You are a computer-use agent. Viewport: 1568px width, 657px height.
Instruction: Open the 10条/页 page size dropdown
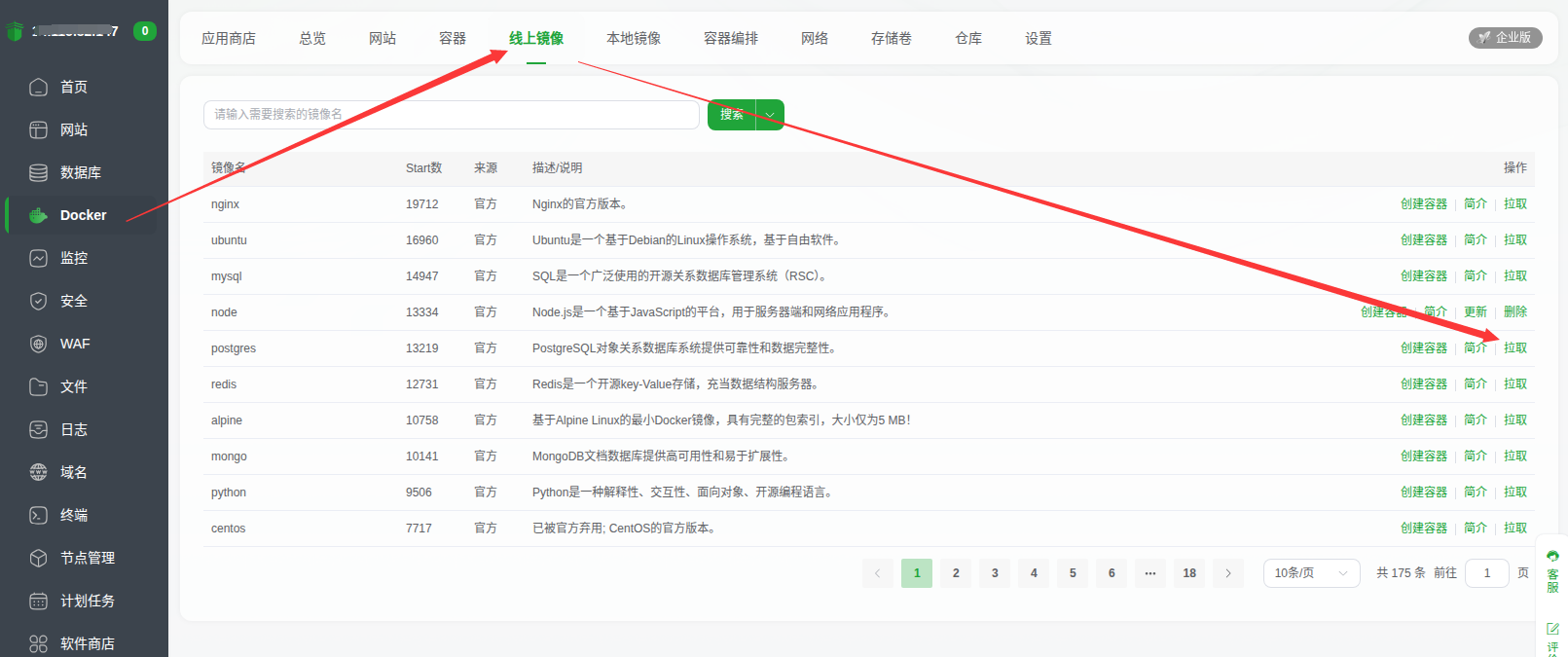1310,573
